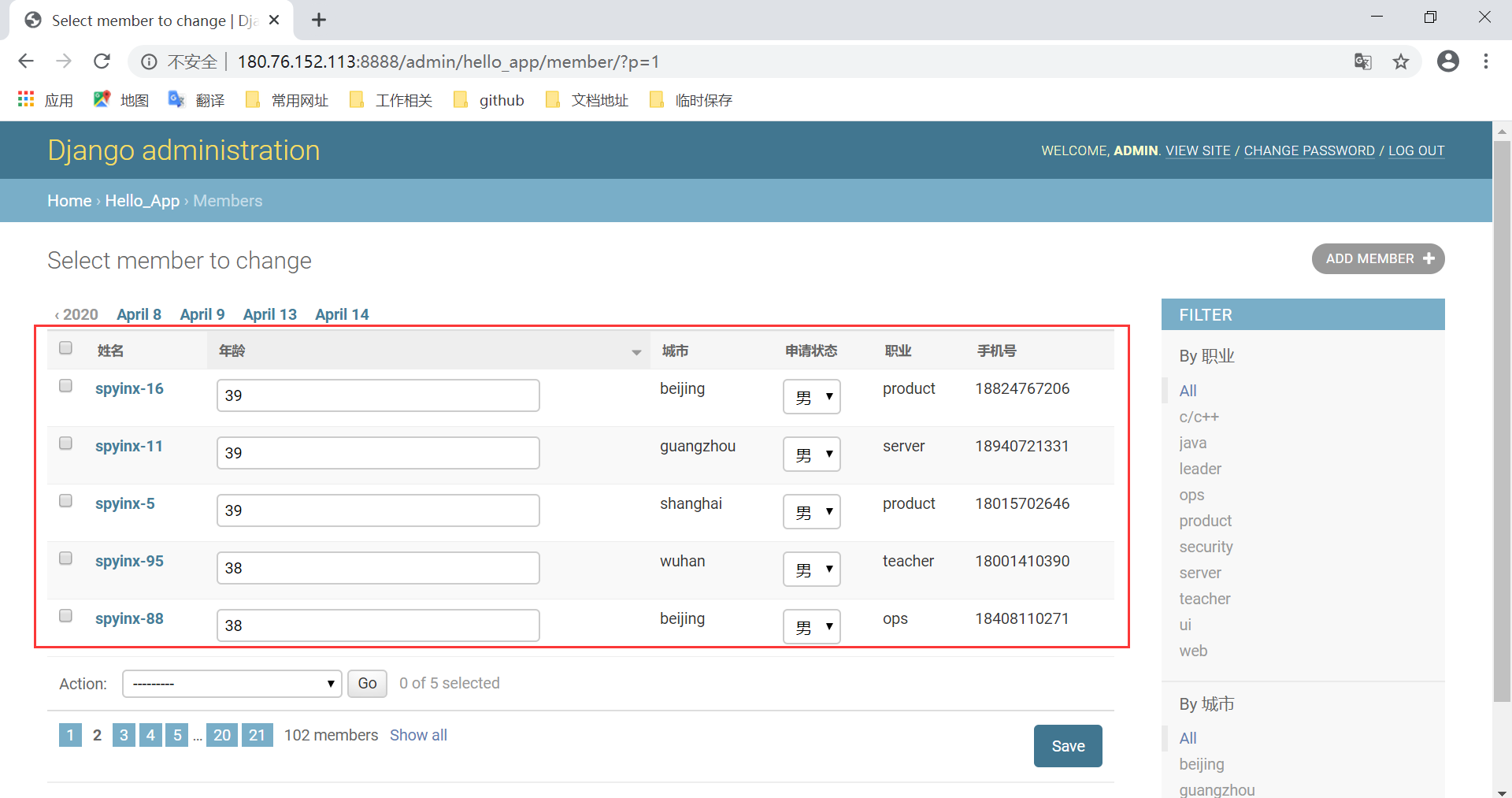
Task: Check the spyinx-95 row checkbox
Action: [65, 558]
